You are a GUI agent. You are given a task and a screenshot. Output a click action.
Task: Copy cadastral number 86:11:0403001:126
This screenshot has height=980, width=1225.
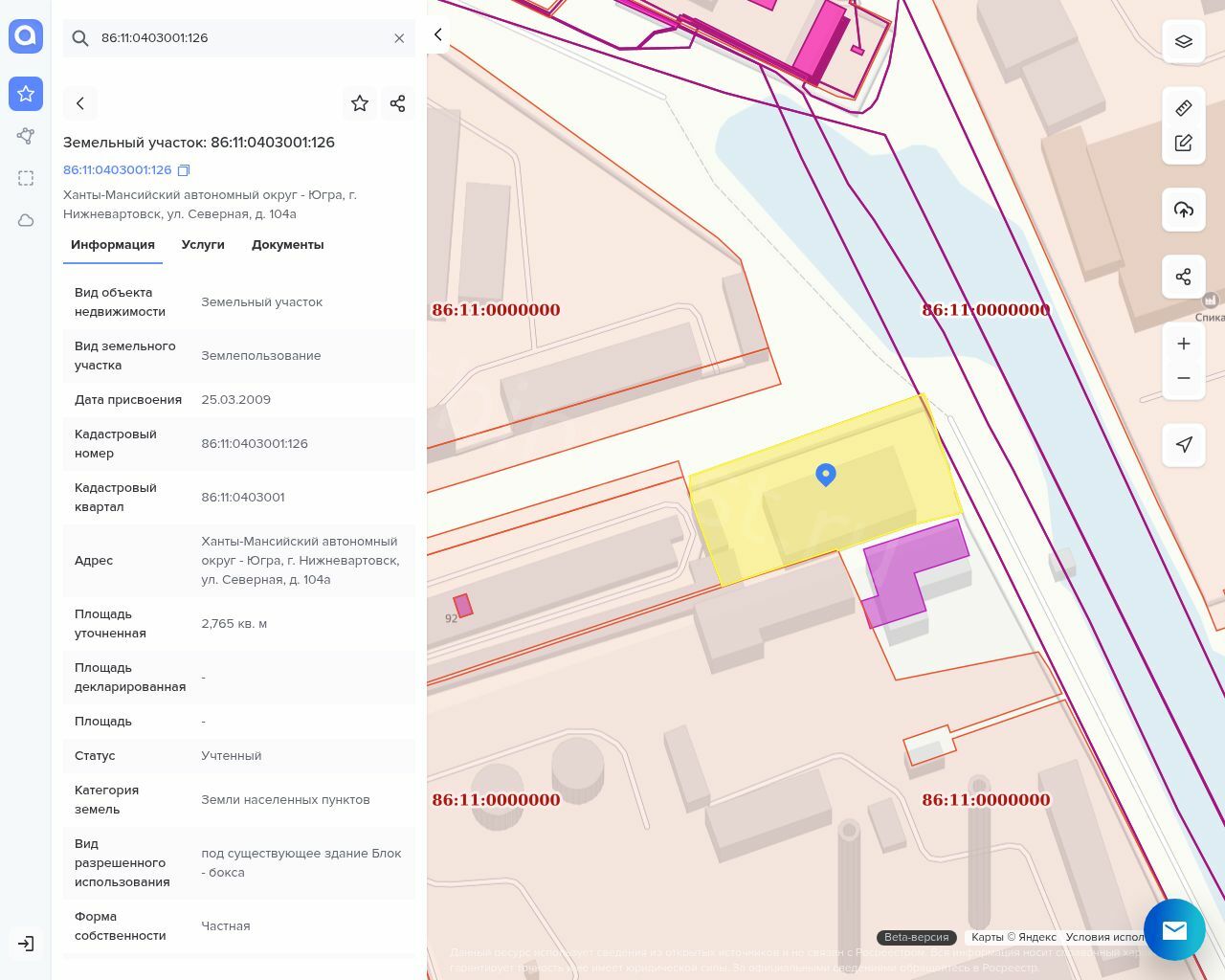click(184, 170)
